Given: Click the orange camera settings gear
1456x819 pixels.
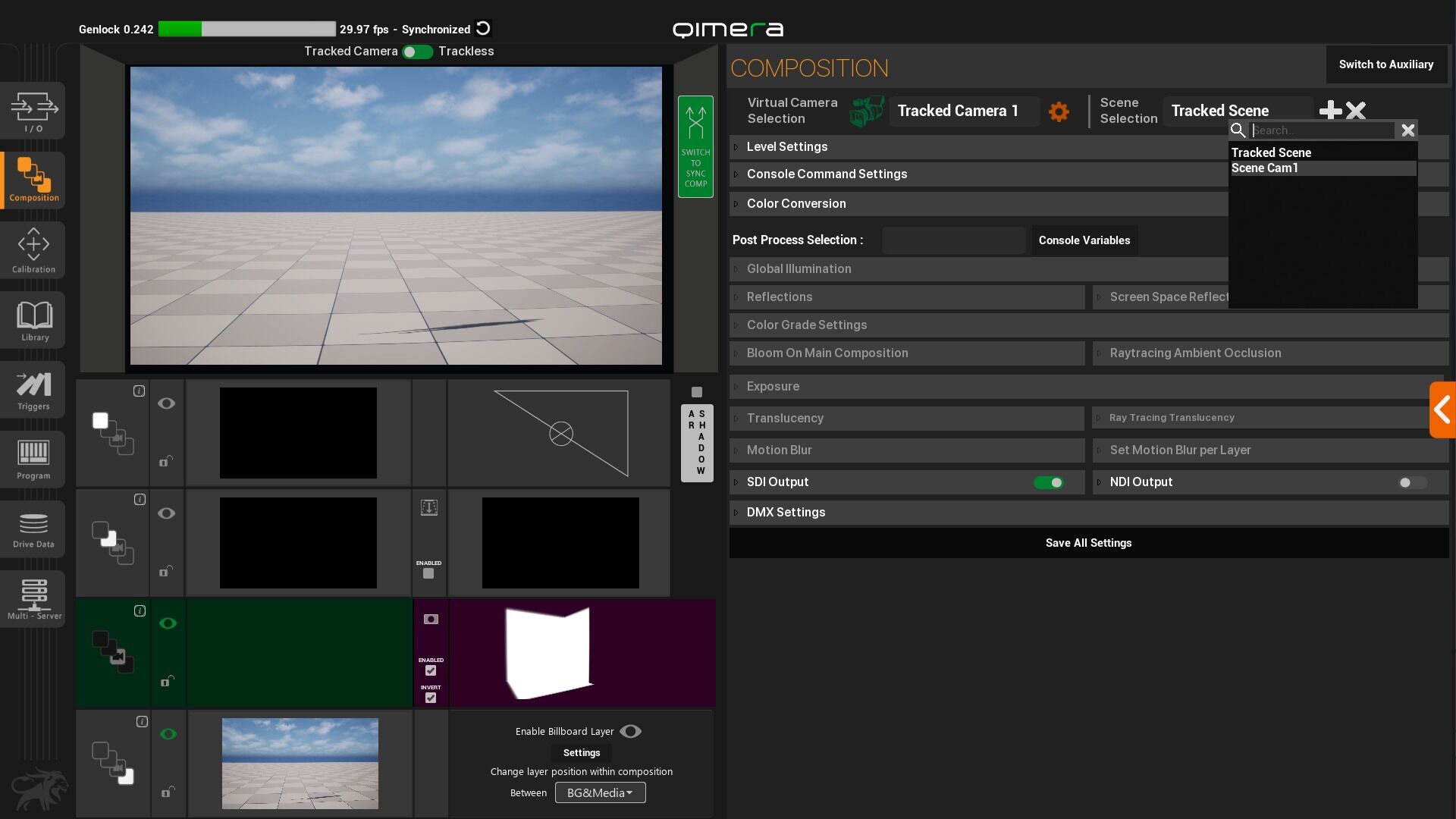Looking at the screenshot, I should 1059,111.
